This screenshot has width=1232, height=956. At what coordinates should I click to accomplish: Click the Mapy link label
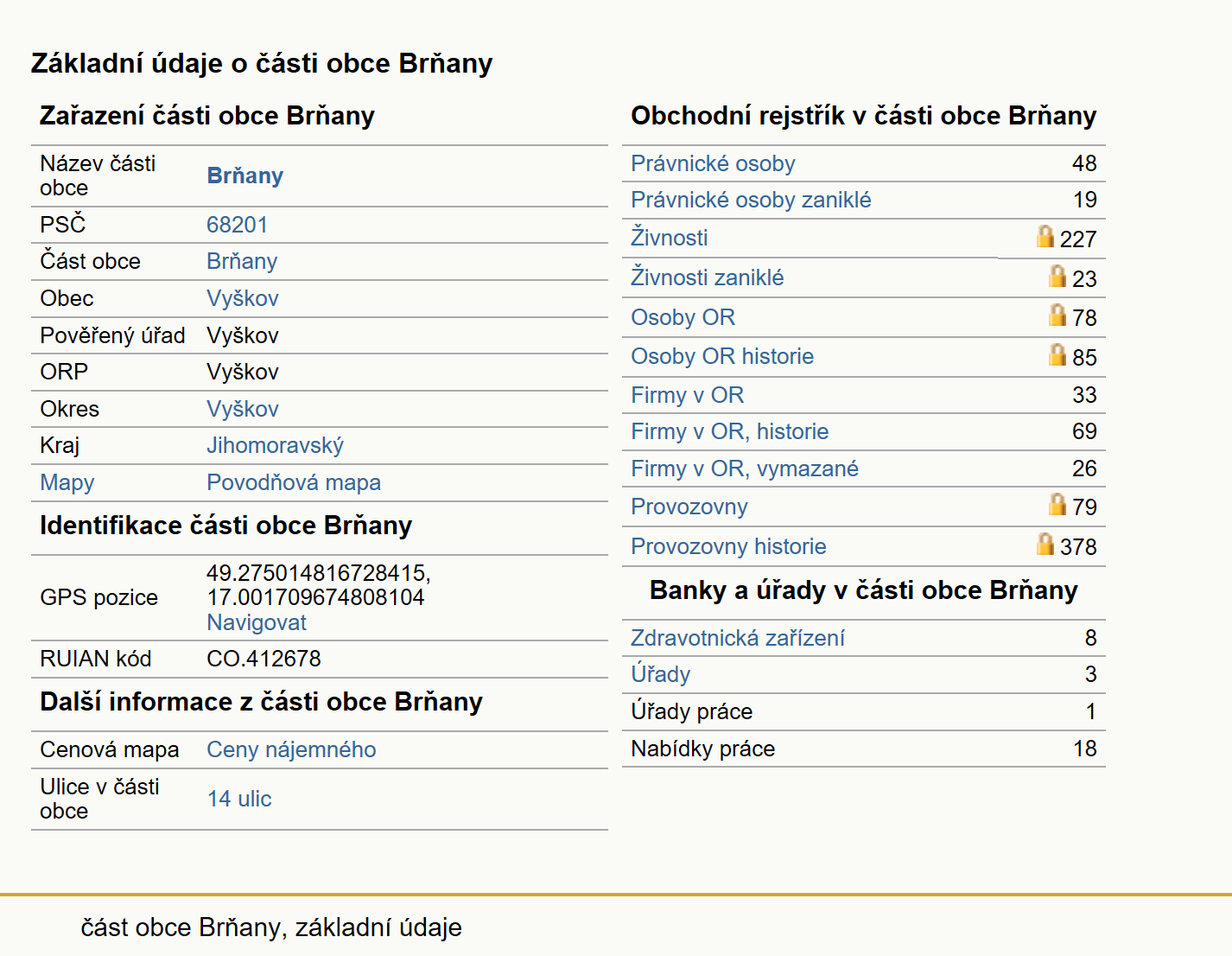67,482
